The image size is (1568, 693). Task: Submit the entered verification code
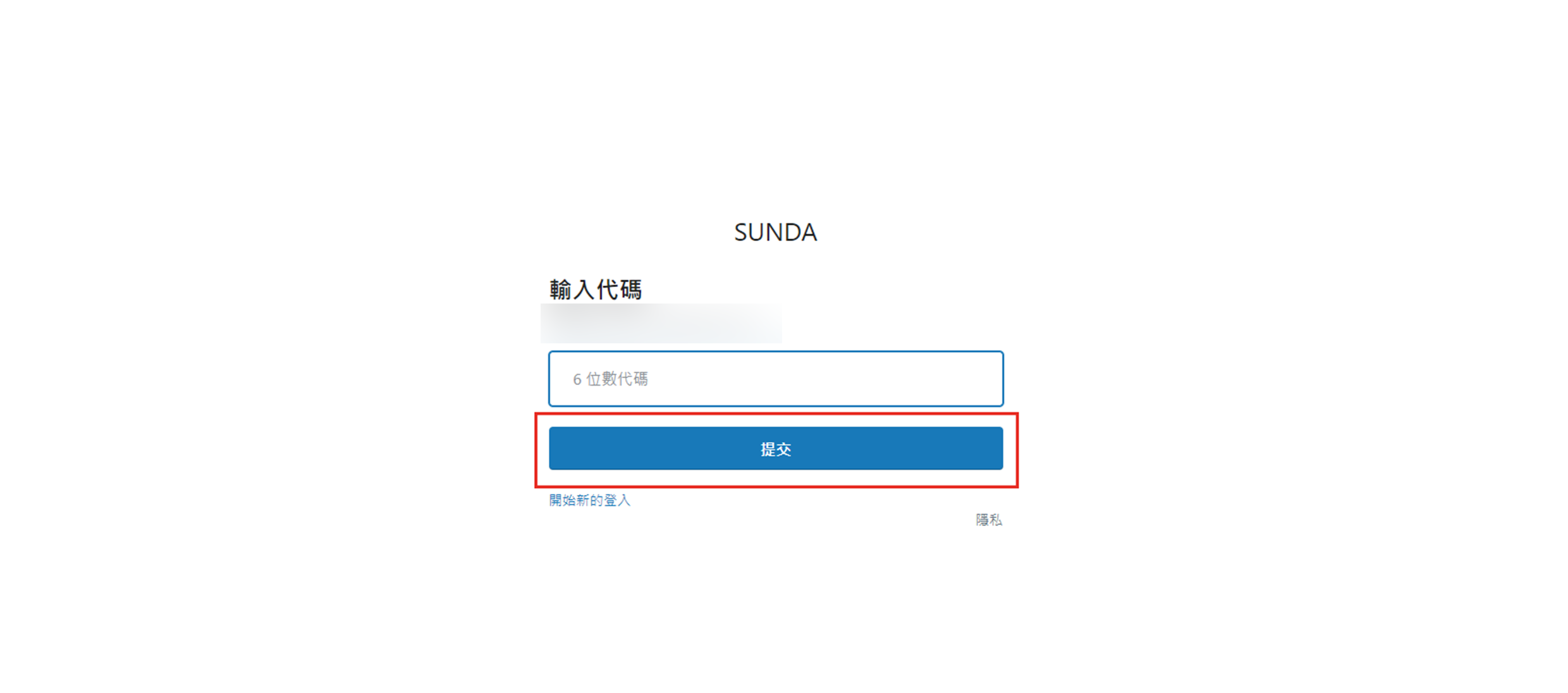pyautogui.click(x=775, y=448)
